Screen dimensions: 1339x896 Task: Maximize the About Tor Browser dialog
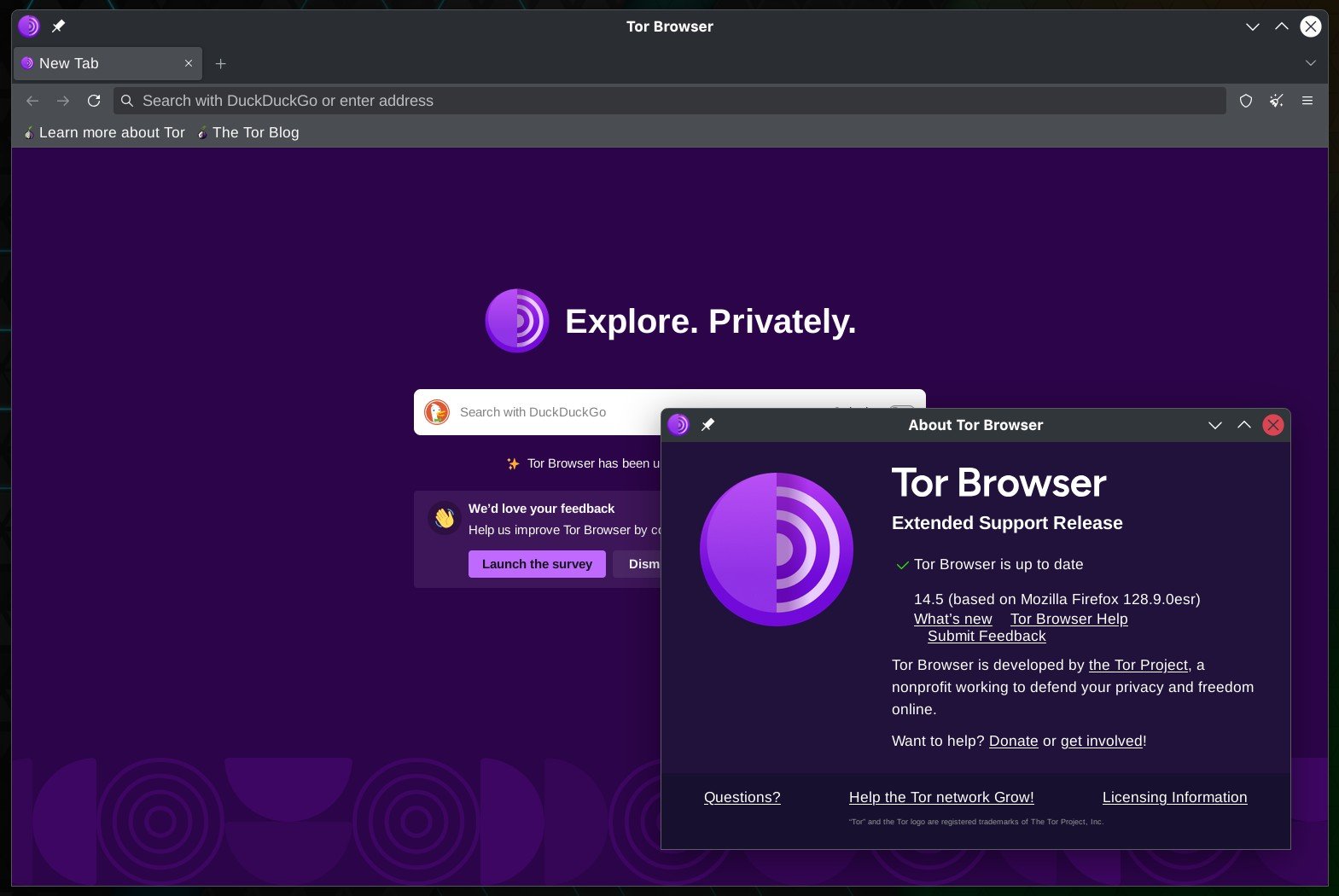click(1243, 425)
